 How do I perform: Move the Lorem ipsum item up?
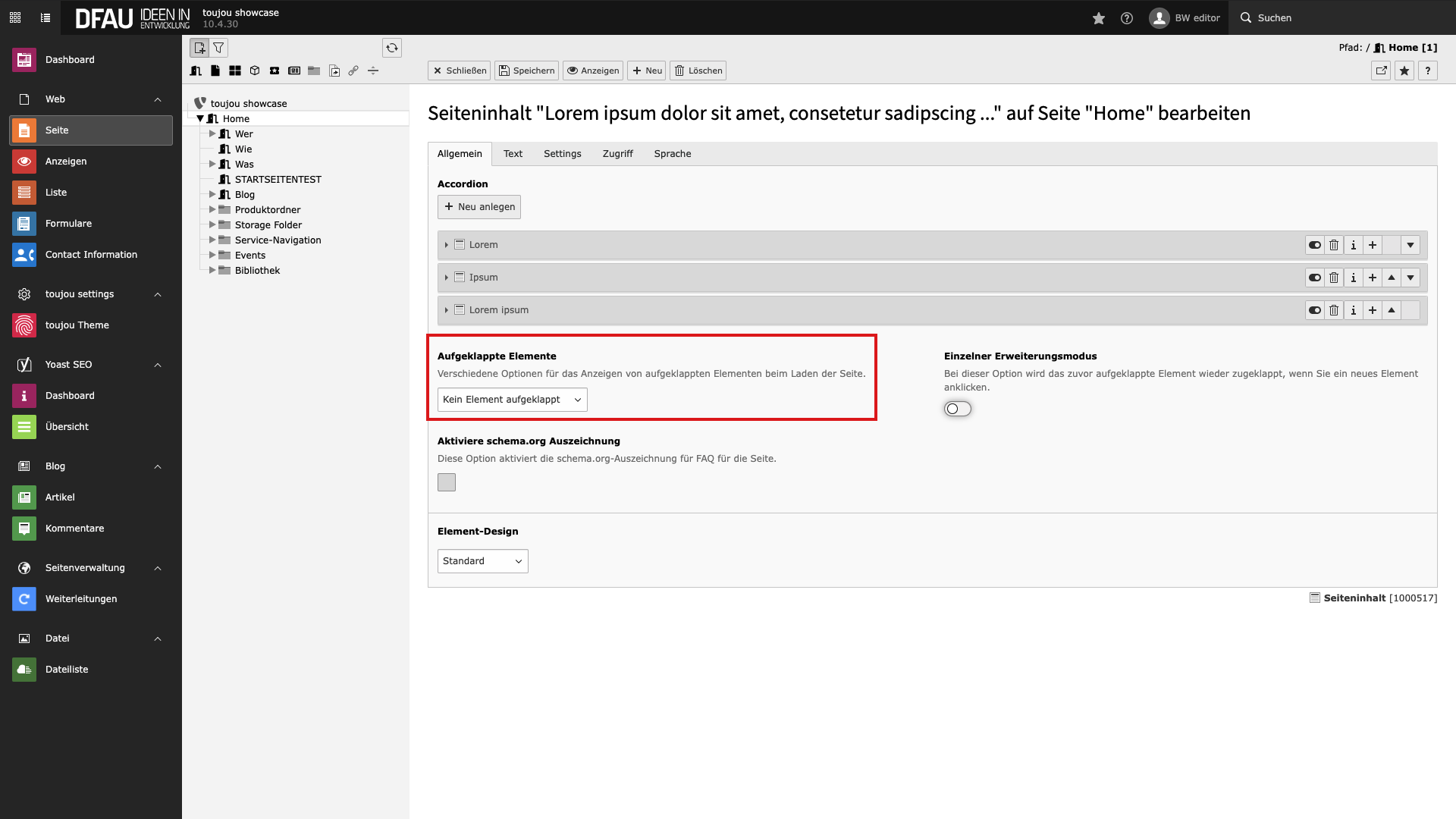click(1391, 310)
